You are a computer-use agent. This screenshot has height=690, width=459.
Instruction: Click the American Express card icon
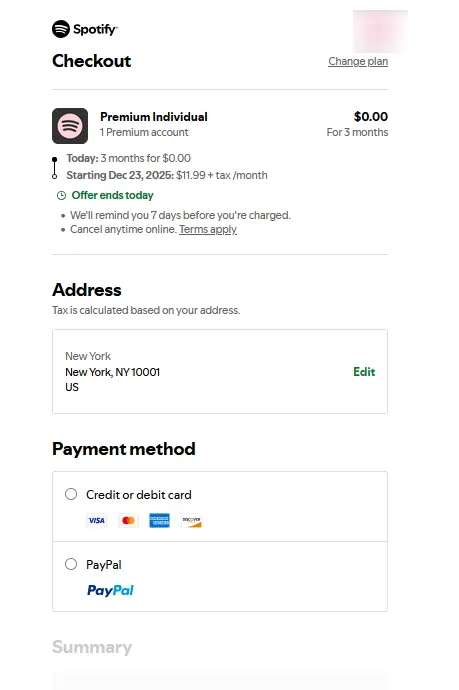(x=159, y=521)
